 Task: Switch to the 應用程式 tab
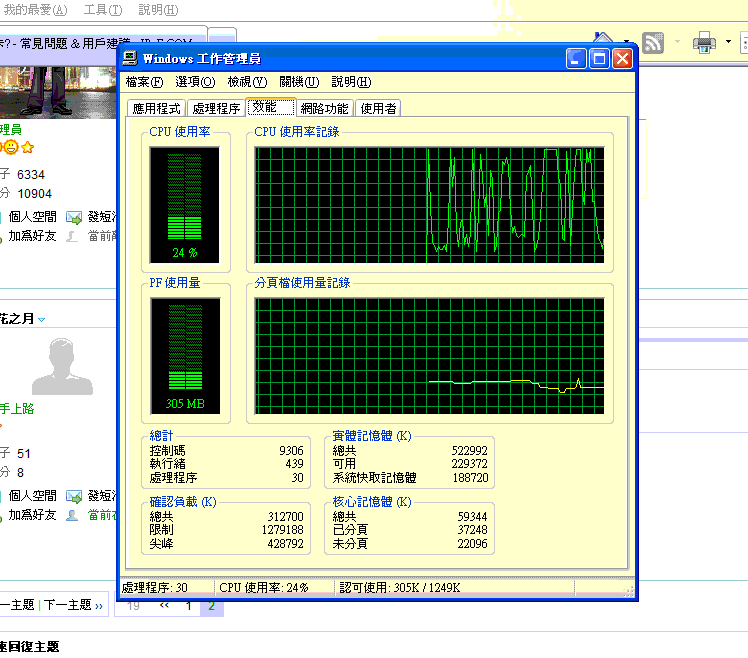pos(157,108)
